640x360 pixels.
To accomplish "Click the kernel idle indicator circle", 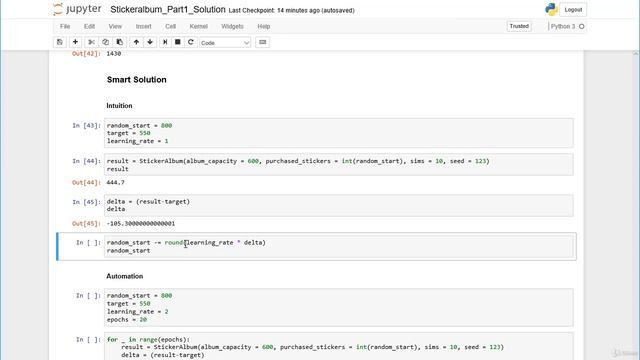I will tap(582, 27).
